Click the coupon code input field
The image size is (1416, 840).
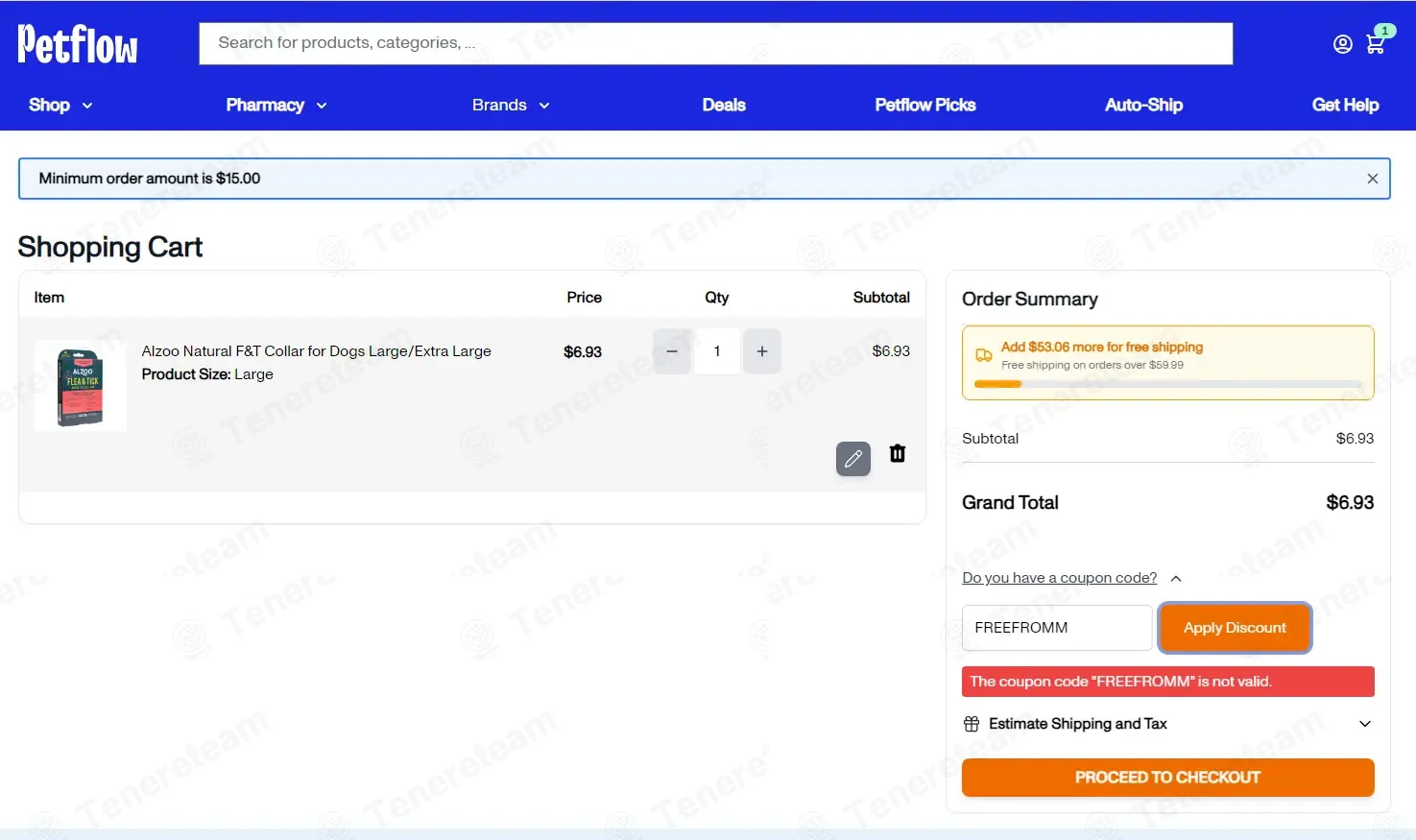[1057, 628]
